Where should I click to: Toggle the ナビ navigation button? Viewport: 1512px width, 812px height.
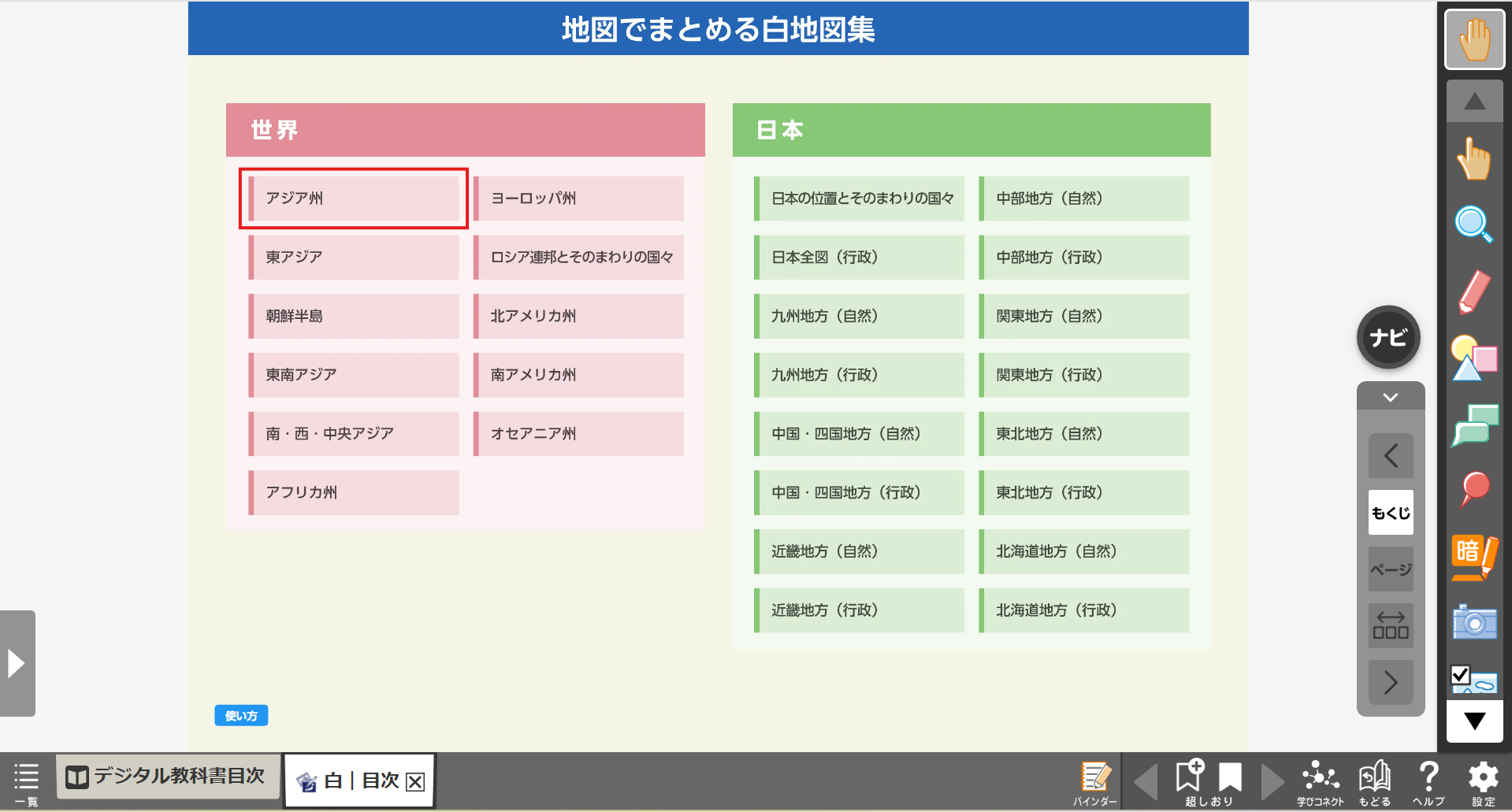click(1388, 338)
